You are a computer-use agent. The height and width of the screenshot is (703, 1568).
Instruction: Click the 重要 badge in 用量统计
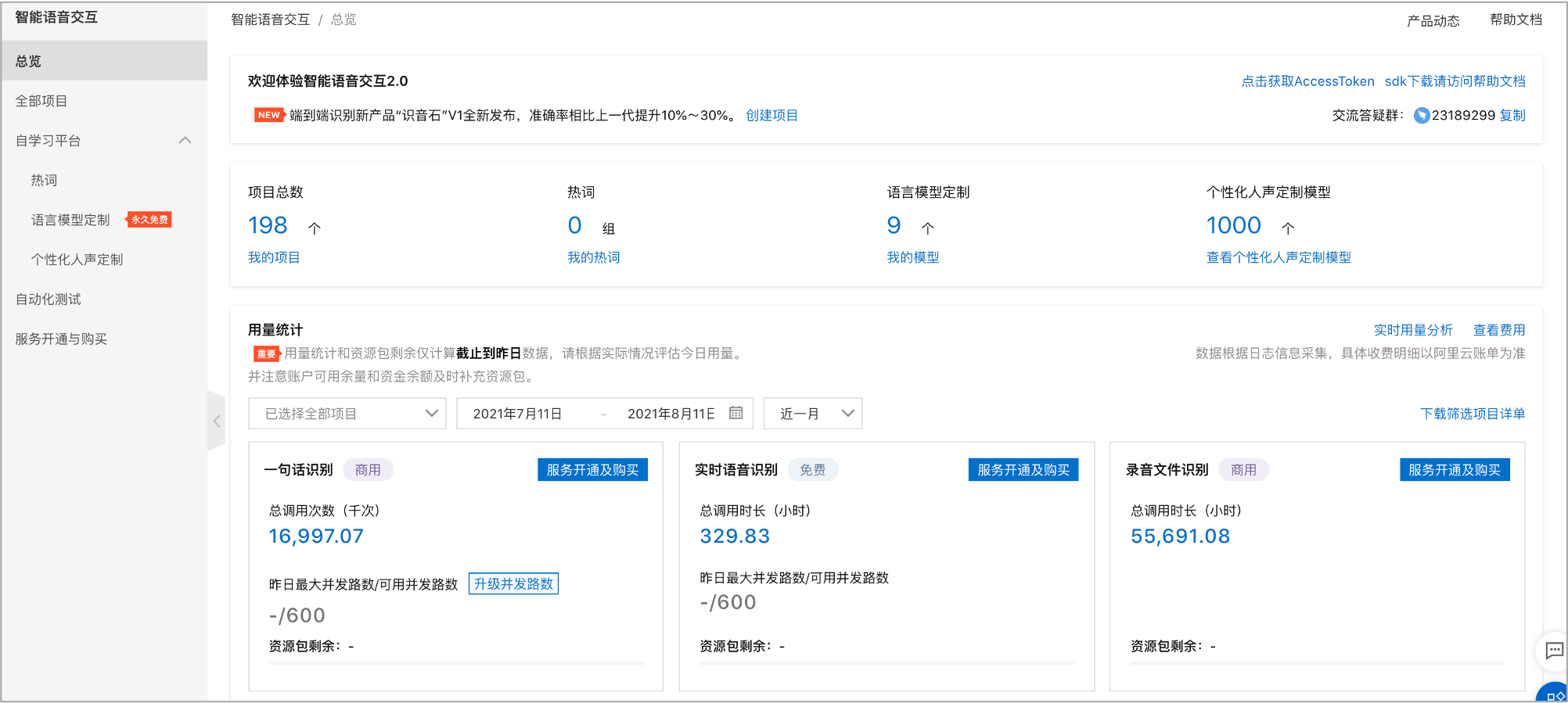(266, 353)
